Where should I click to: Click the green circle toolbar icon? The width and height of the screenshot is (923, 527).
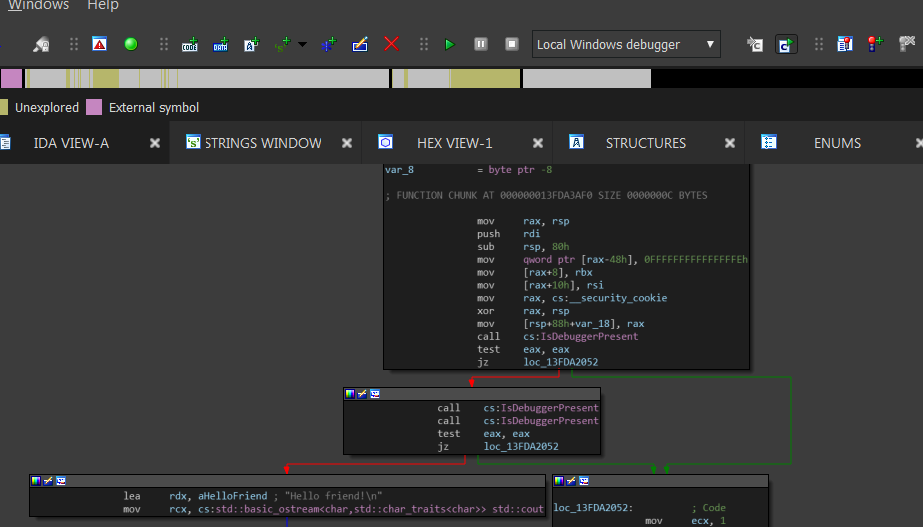(131, 44)
